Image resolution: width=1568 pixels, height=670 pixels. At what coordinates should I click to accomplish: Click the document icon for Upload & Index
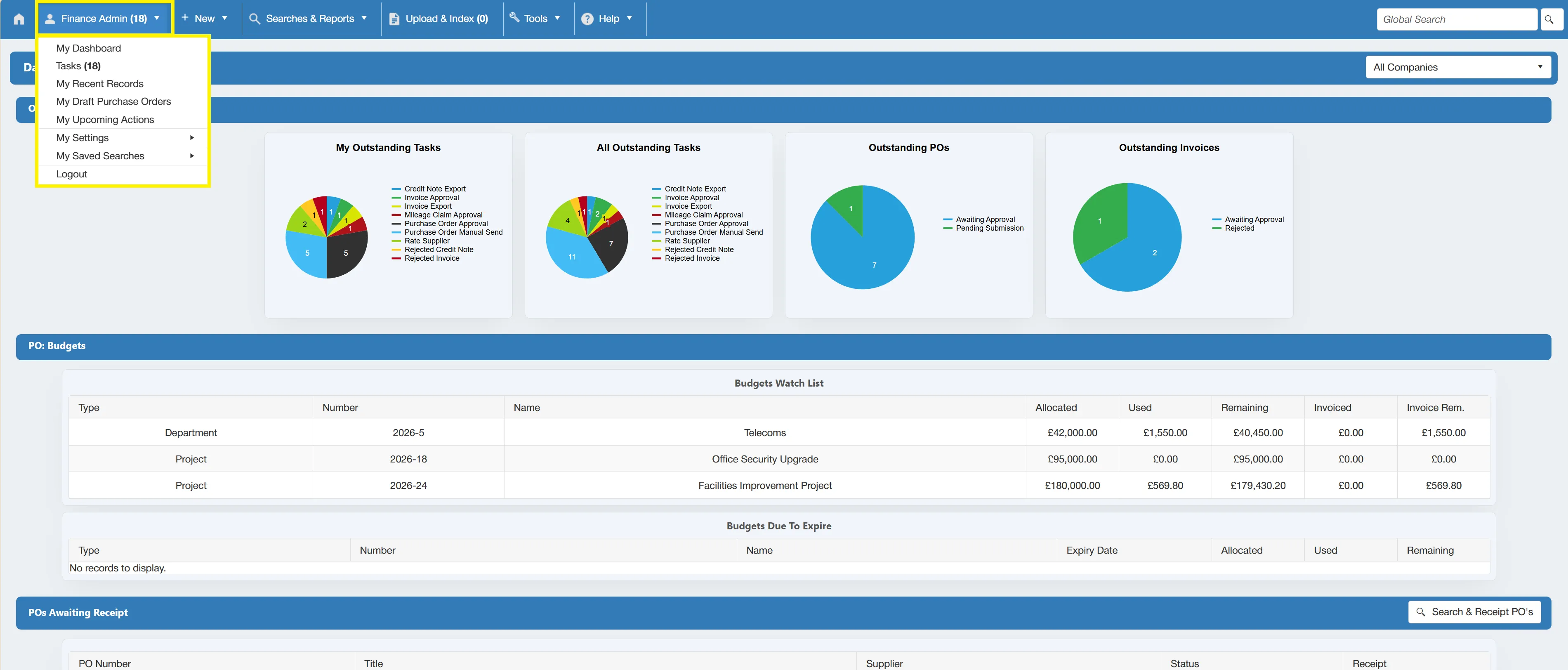click(x=394, y=19)
